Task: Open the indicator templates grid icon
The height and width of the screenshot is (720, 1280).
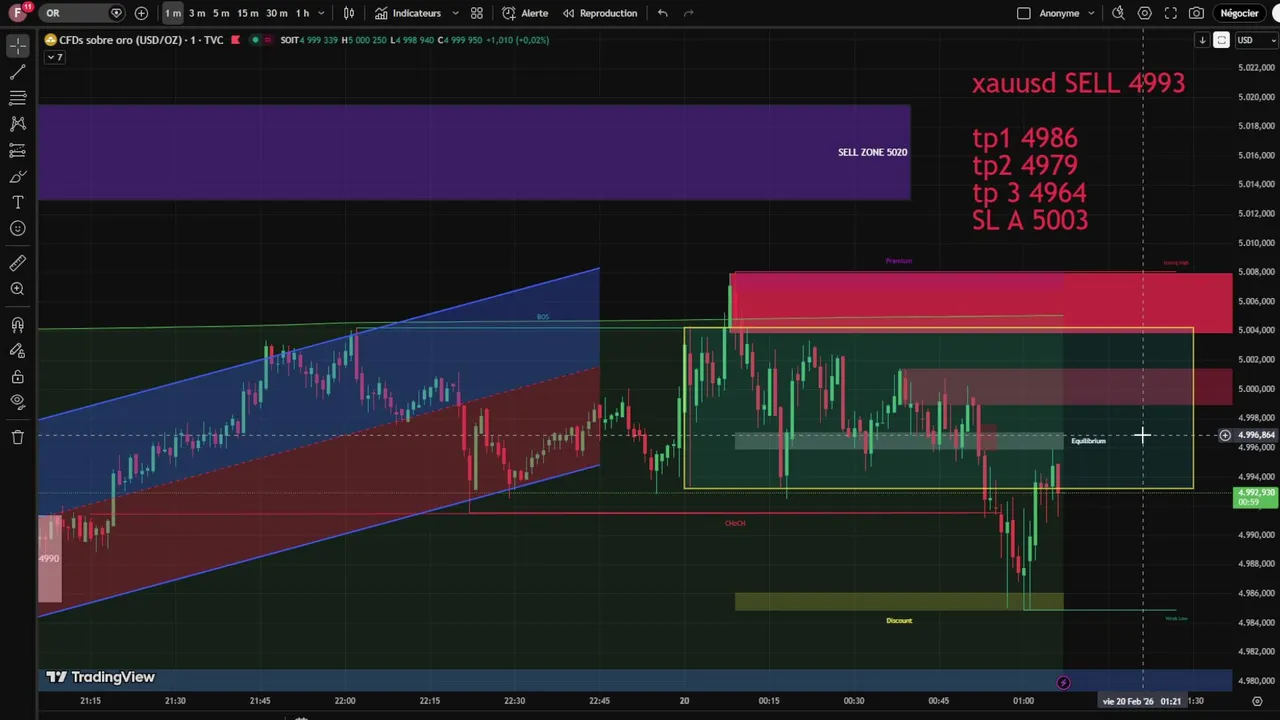Action: point(477,13)
